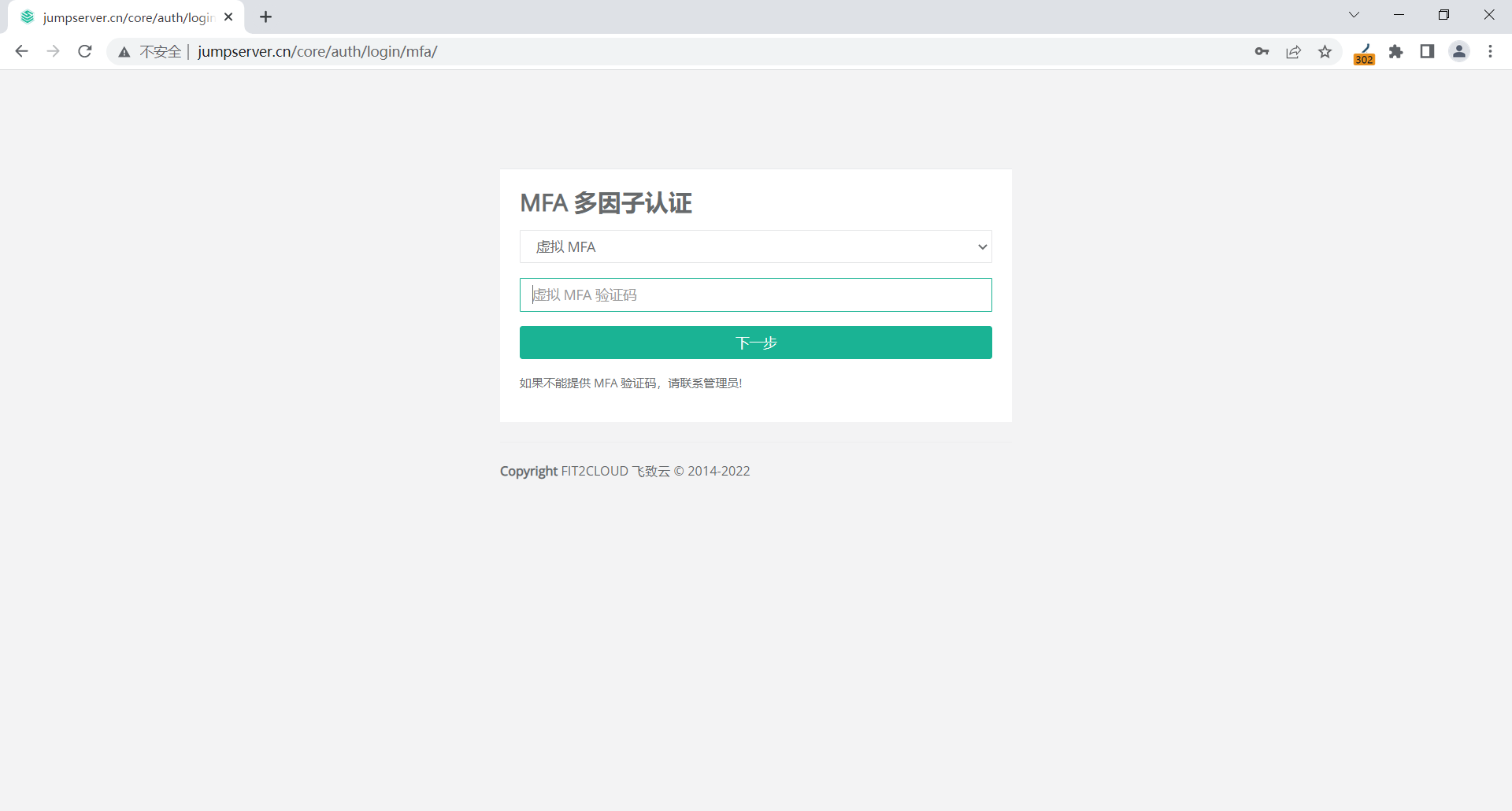The height and width of the screenshot is (811, 1512).
Task: Open the extension with the 302 badge
Action: (x=1365, y=53)
